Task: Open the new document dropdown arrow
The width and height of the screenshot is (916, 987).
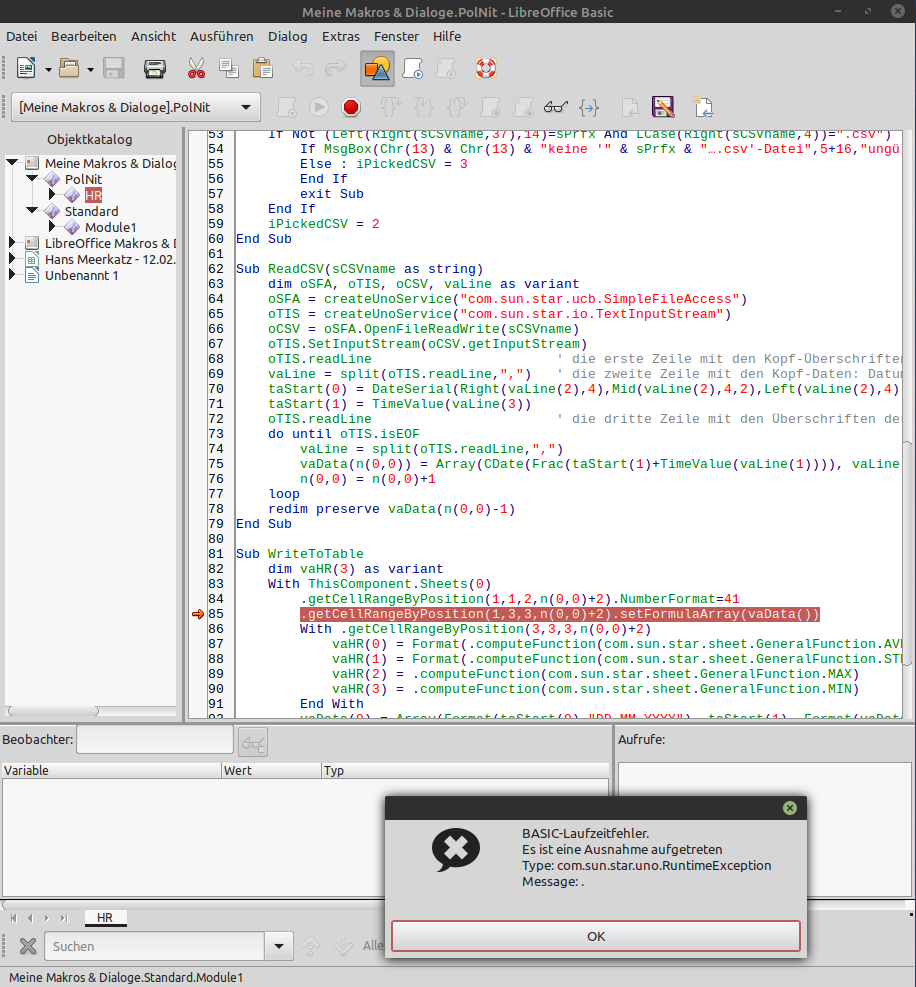Action: pos(48,69)
